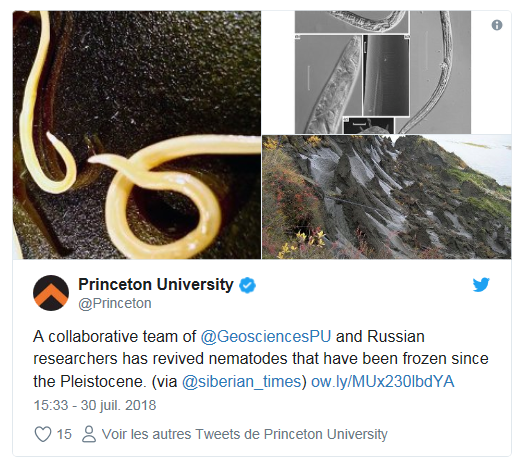Click the info icon above the photos
Image resolution: width=525 pixels, height=467 pixels.
click(497, 25)
